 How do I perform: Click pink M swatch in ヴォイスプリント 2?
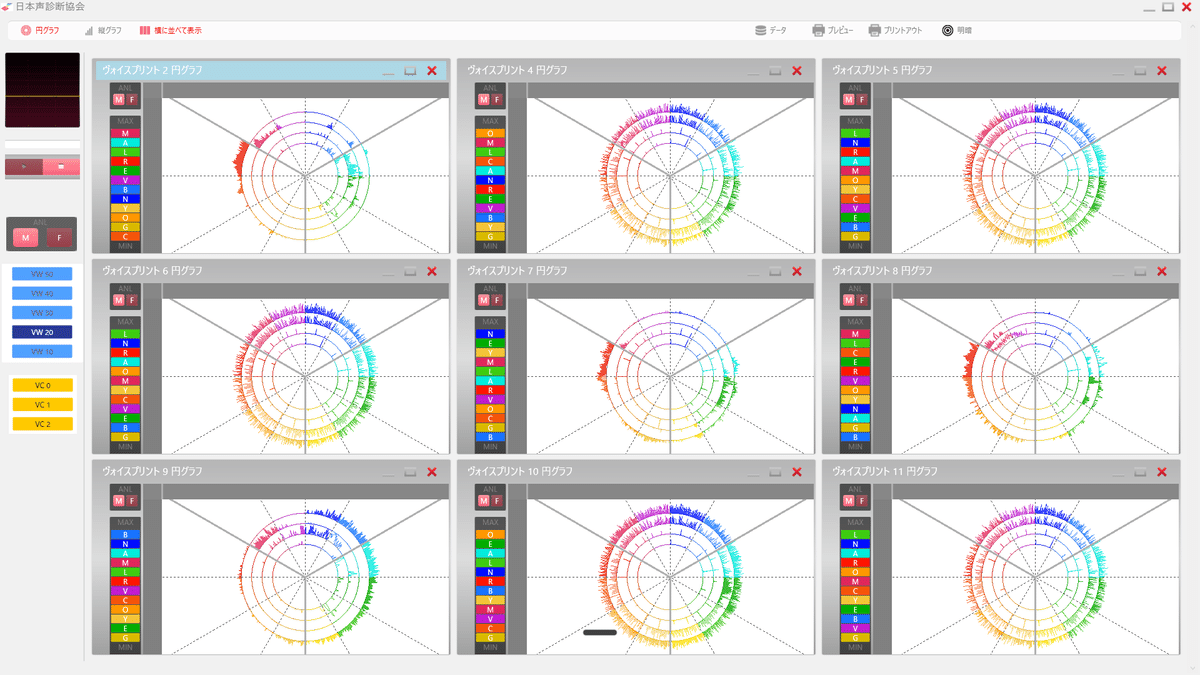click(125, 133)
